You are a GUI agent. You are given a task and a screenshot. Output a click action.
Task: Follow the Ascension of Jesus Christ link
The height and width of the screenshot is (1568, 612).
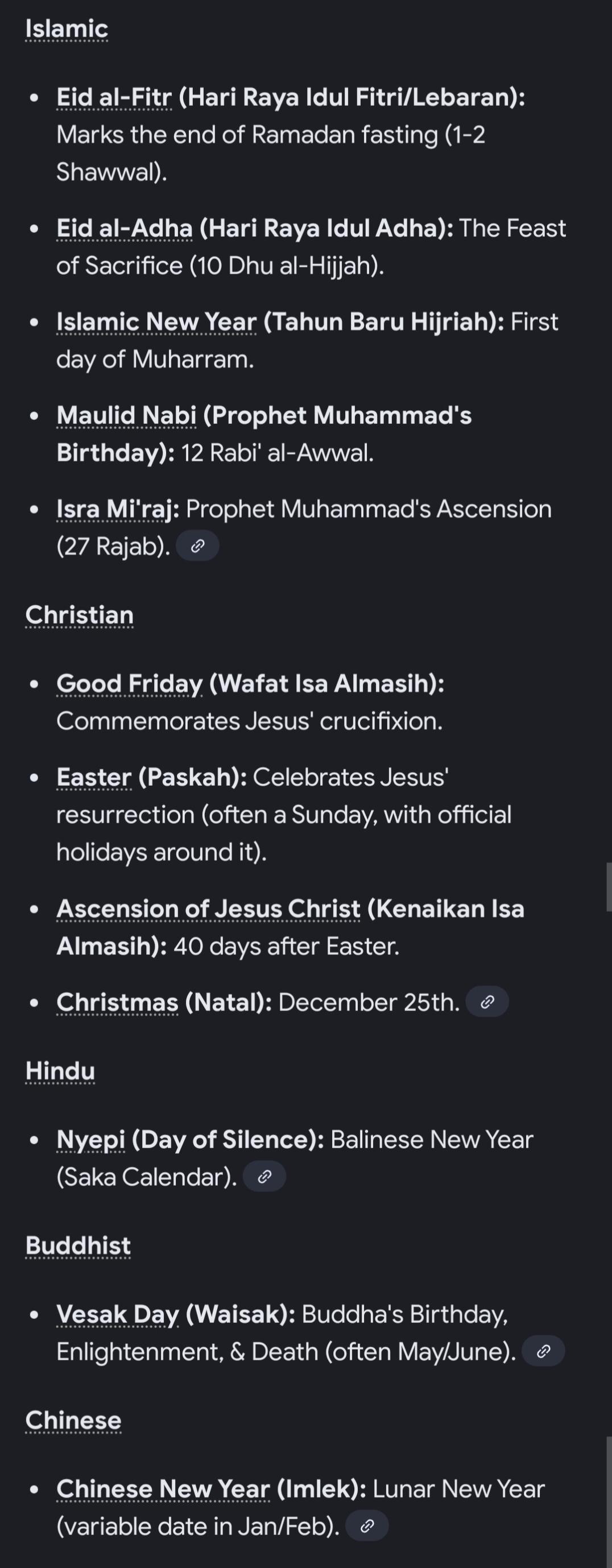point(208,909)
